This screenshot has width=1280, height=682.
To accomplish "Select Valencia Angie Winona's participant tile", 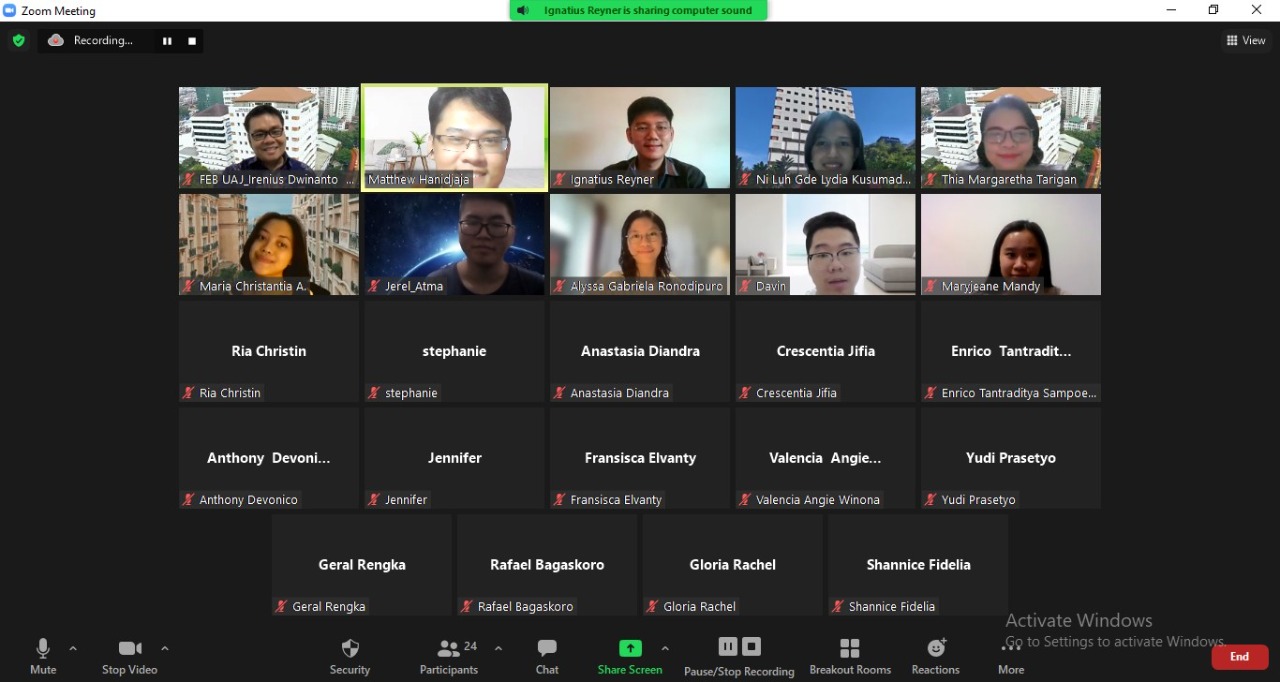I will point(826,459).
